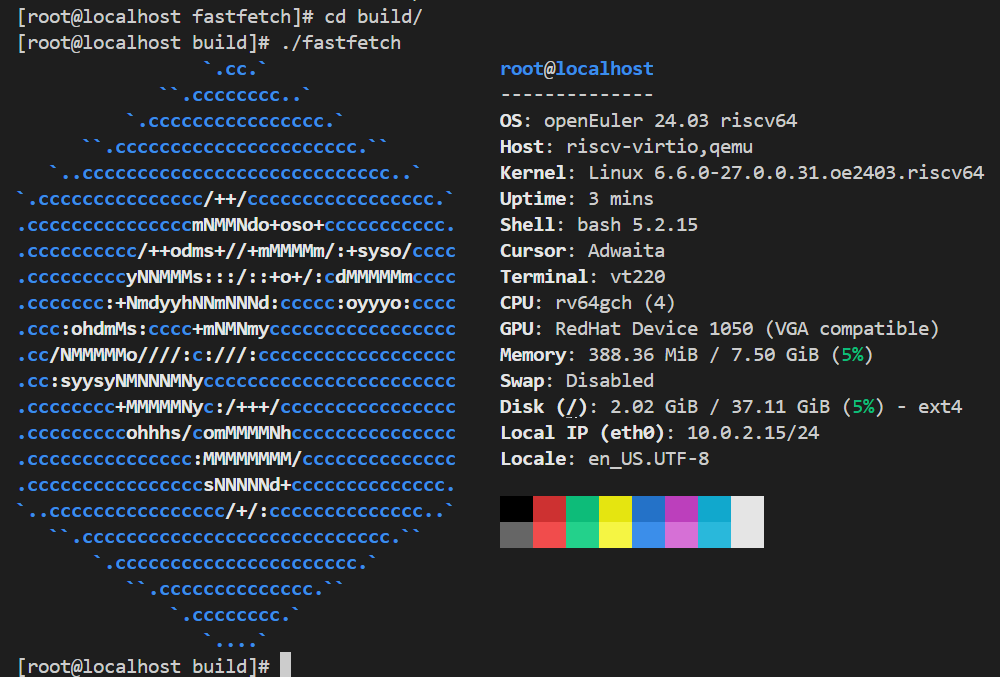1000x677 pixels.
Task: Click the green 5% in Memory line
Action: pos(856,355)
